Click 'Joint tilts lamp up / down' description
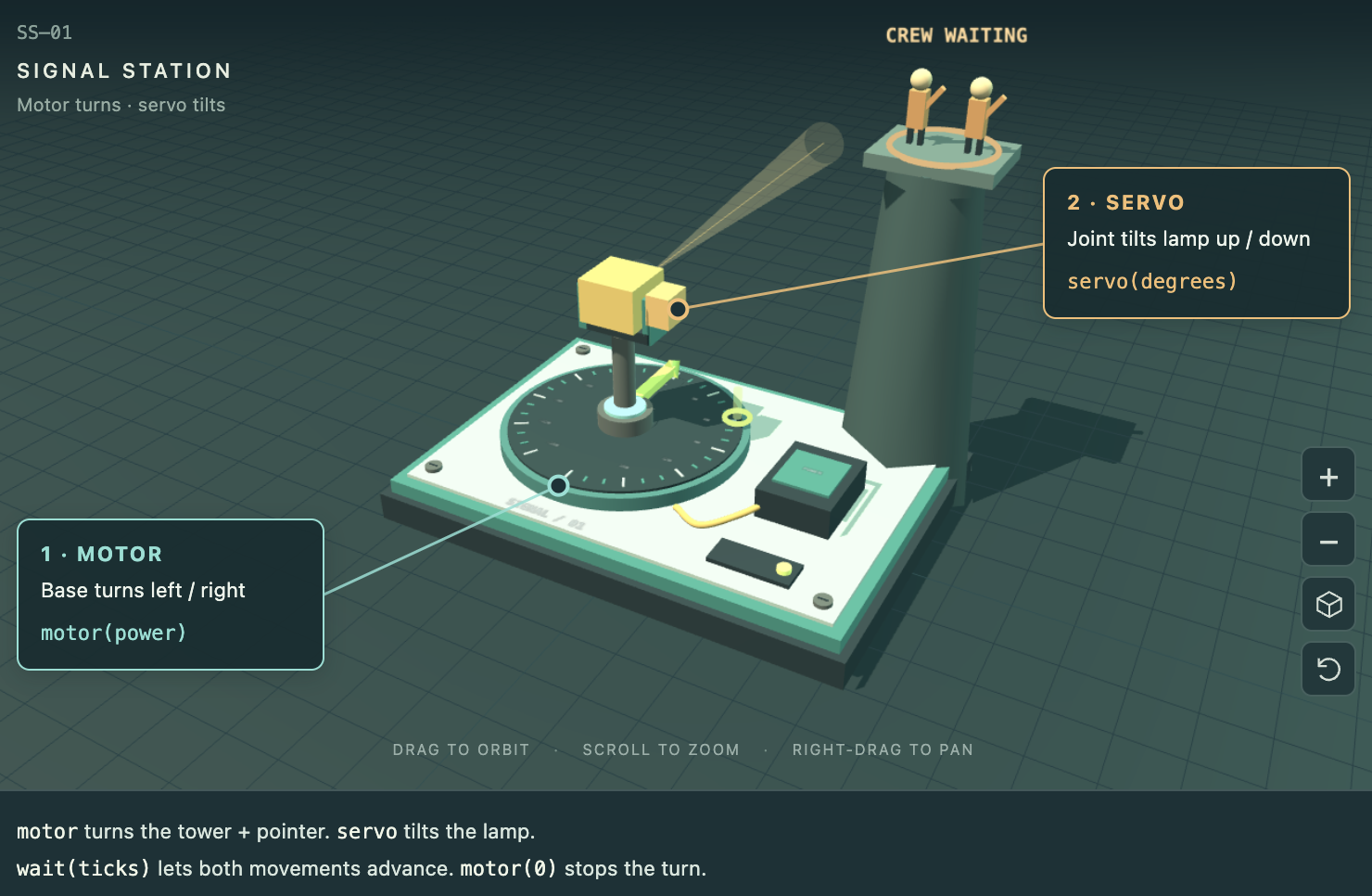Viewport: 1372px width, 896px height. (x=1188, y=238)
